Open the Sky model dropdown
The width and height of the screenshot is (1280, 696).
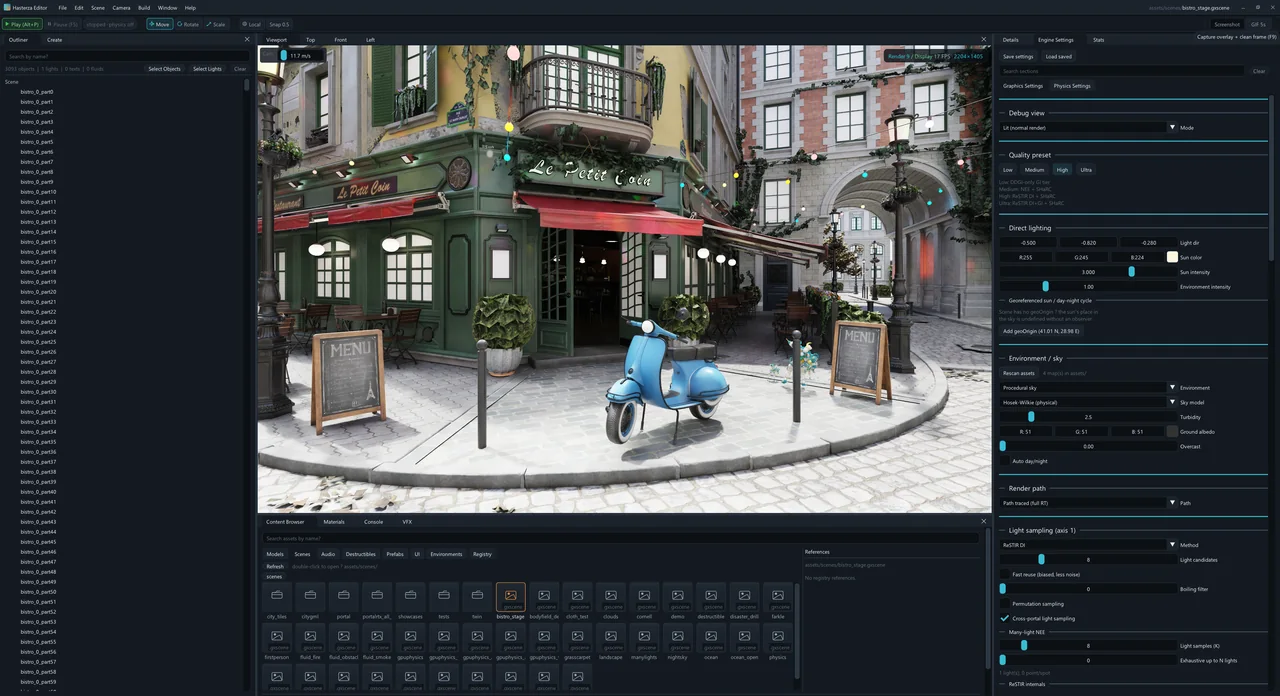pyautogui.click(x=1088, y=402)
